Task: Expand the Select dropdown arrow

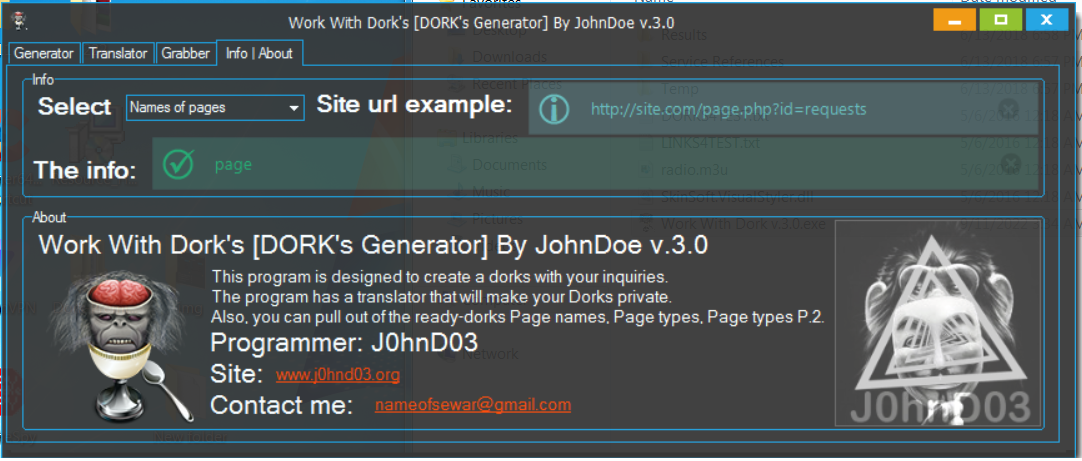Action: 293,108
